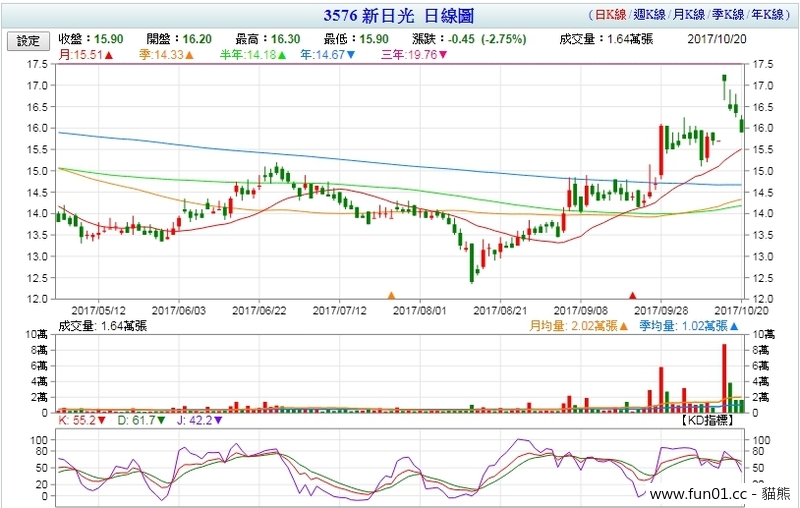Click the 設定 settings button
Image resolution: width=800 pixels, height=508 pixels.
click(28, 41)
